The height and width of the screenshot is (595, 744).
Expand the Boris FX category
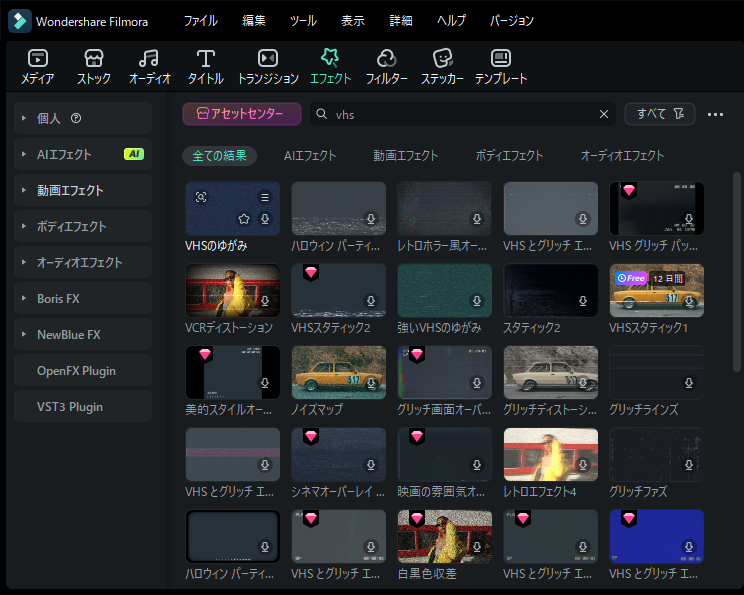tap(23, 299)
